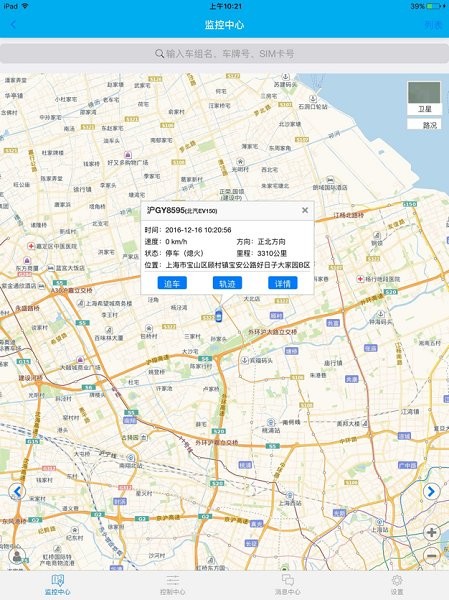449x600 pixels.
Task: Click the 追车 button
Action: click(172, 283)
